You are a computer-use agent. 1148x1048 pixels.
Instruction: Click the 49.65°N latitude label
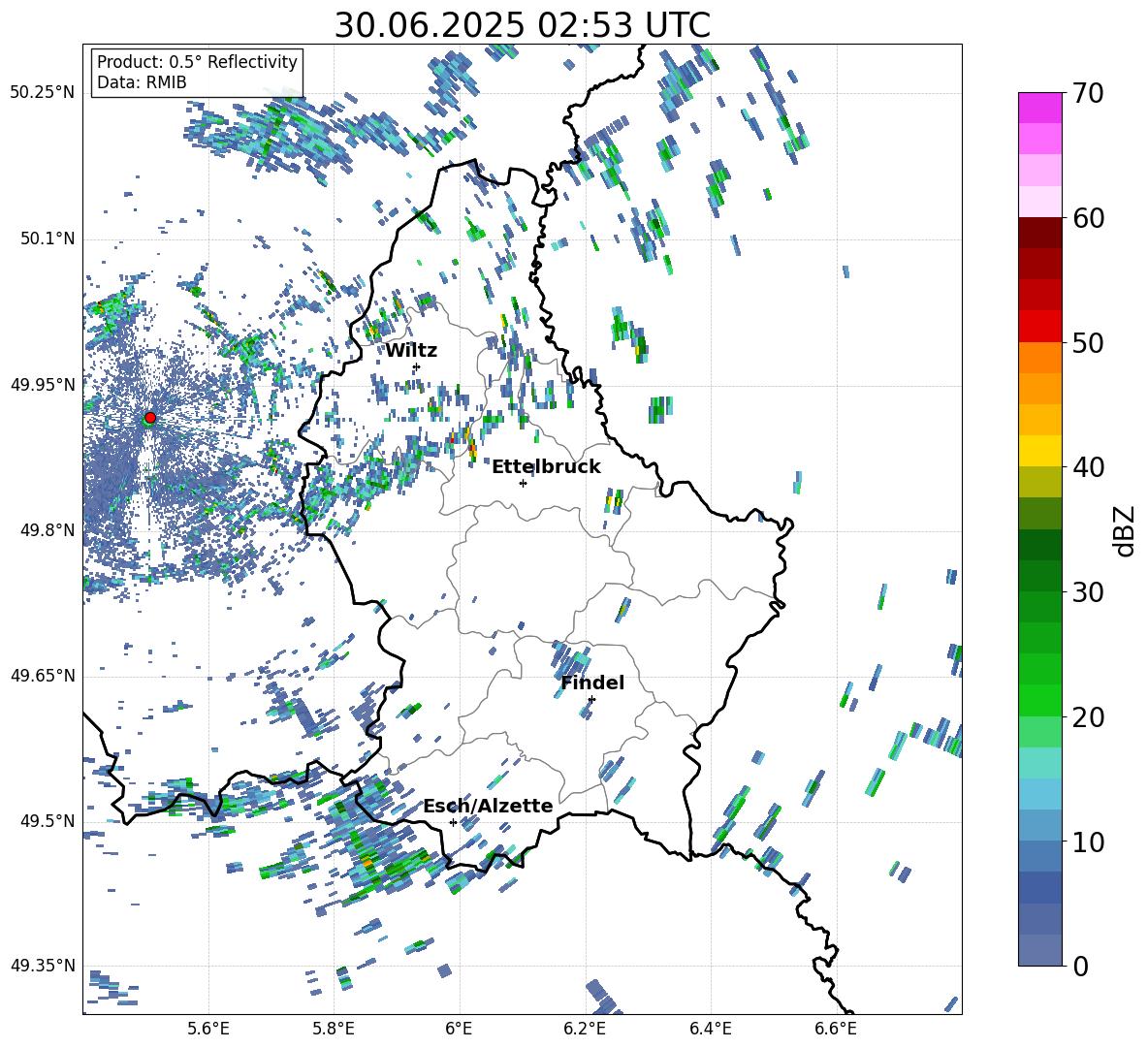click(43, 675)
